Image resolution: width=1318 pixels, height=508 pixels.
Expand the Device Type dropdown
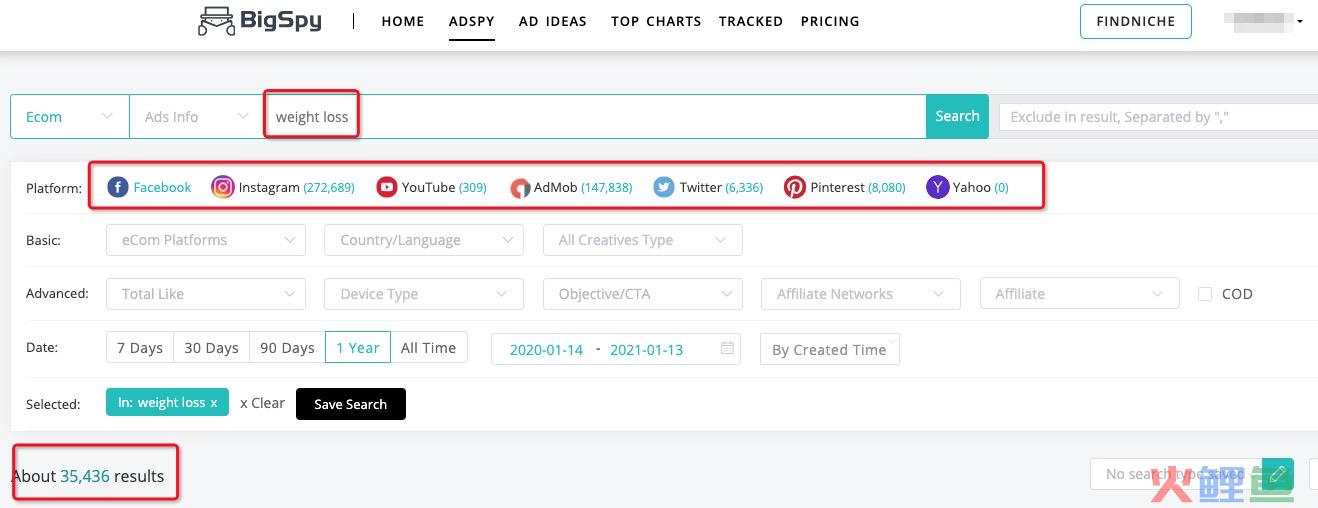pos(424,294)
